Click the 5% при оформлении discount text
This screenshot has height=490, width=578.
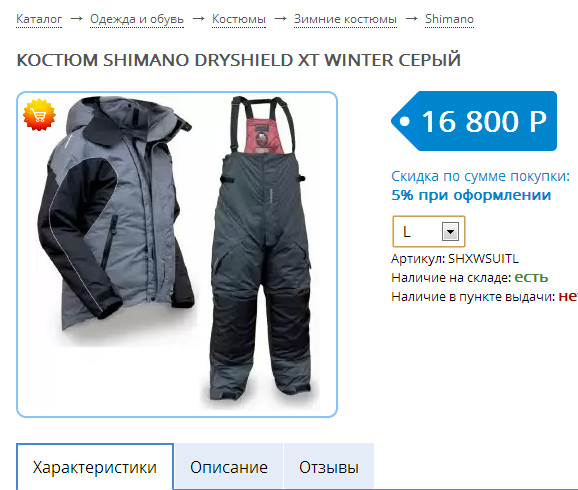click(x=471, y=195)
